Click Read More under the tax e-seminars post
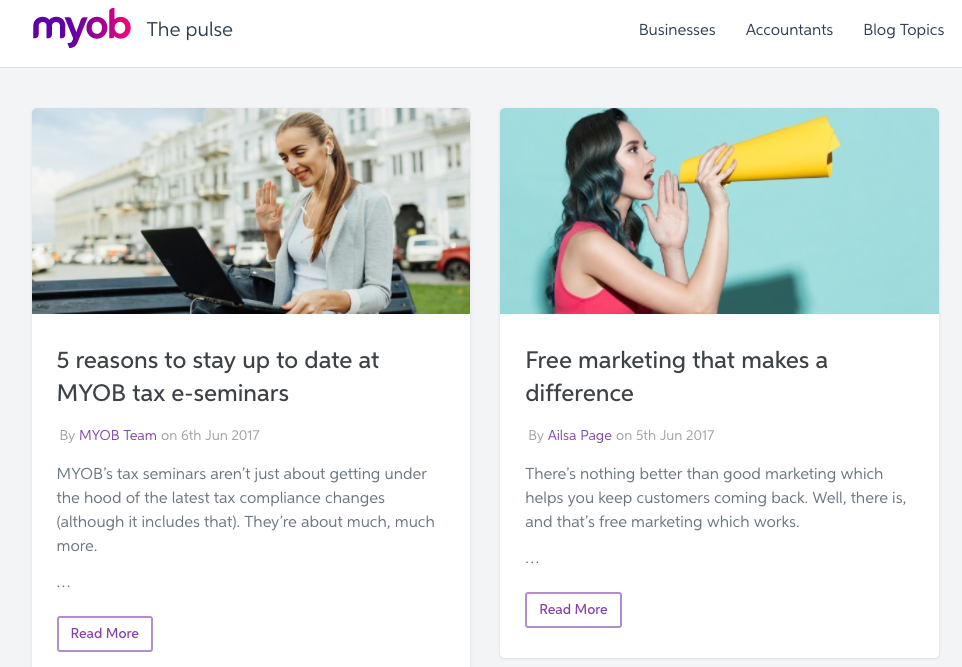The image size is (962, 667). (x=104, y=633)
